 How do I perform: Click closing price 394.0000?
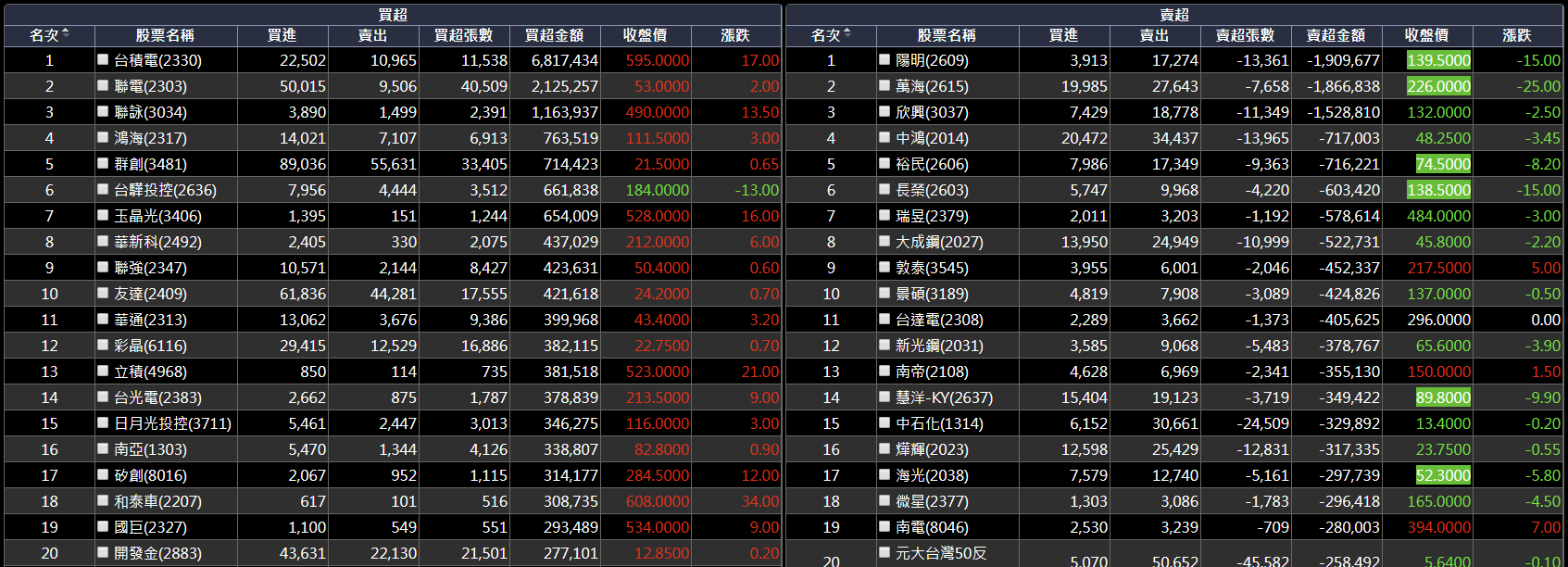coord(1439,527)
